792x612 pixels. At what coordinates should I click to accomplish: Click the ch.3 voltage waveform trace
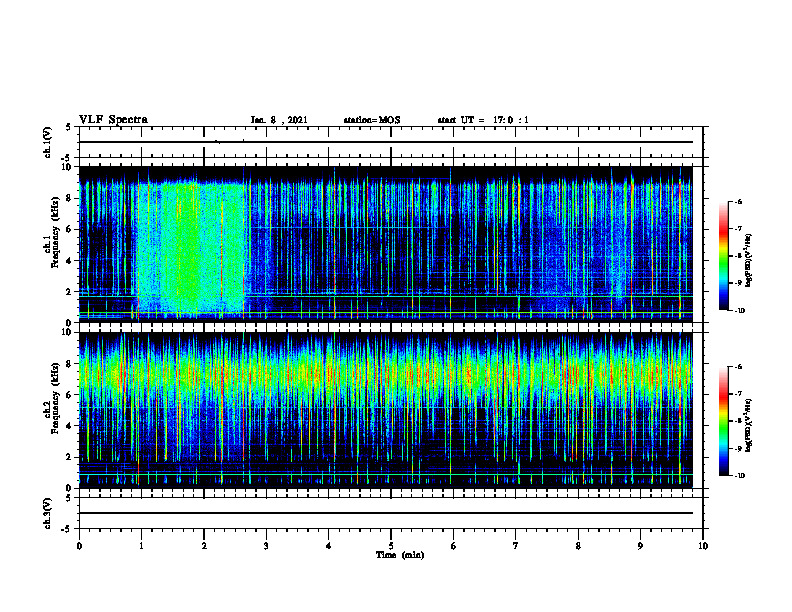pyautogui.click(x=386, y=513)
